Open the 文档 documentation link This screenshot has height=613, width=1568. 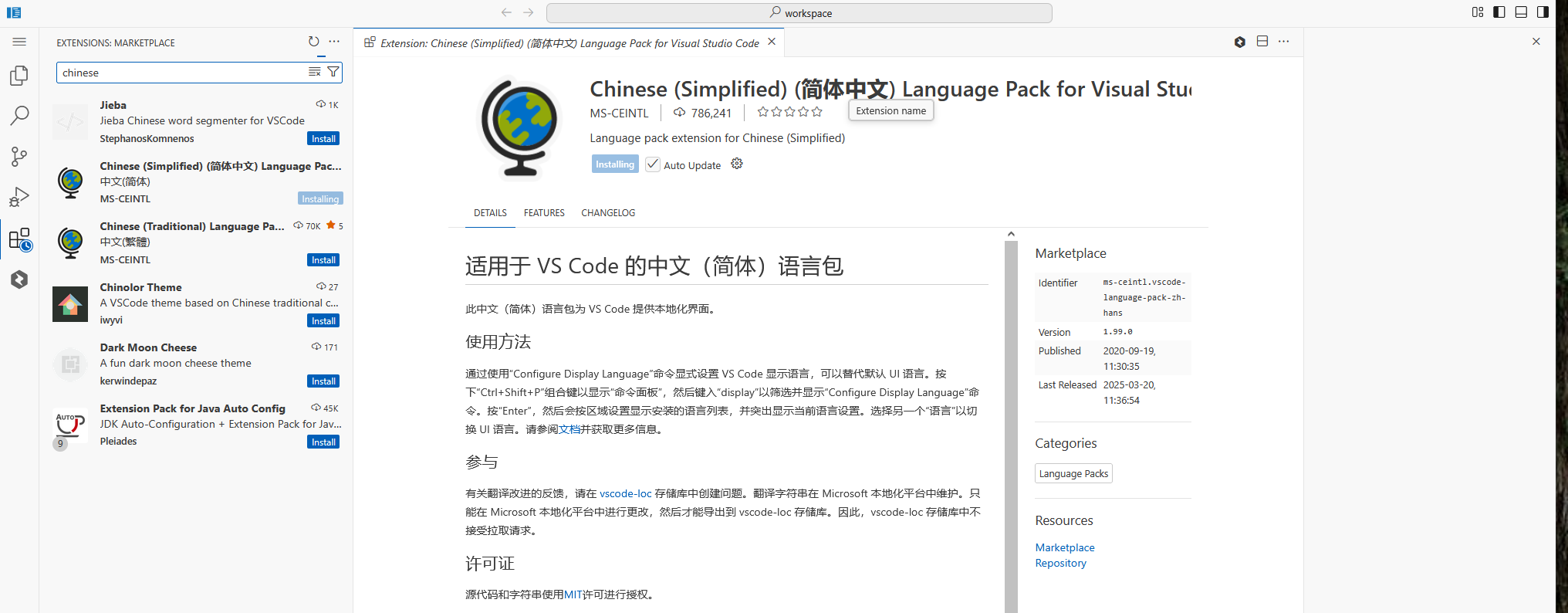pyautogui.click(x=569, y=429)
